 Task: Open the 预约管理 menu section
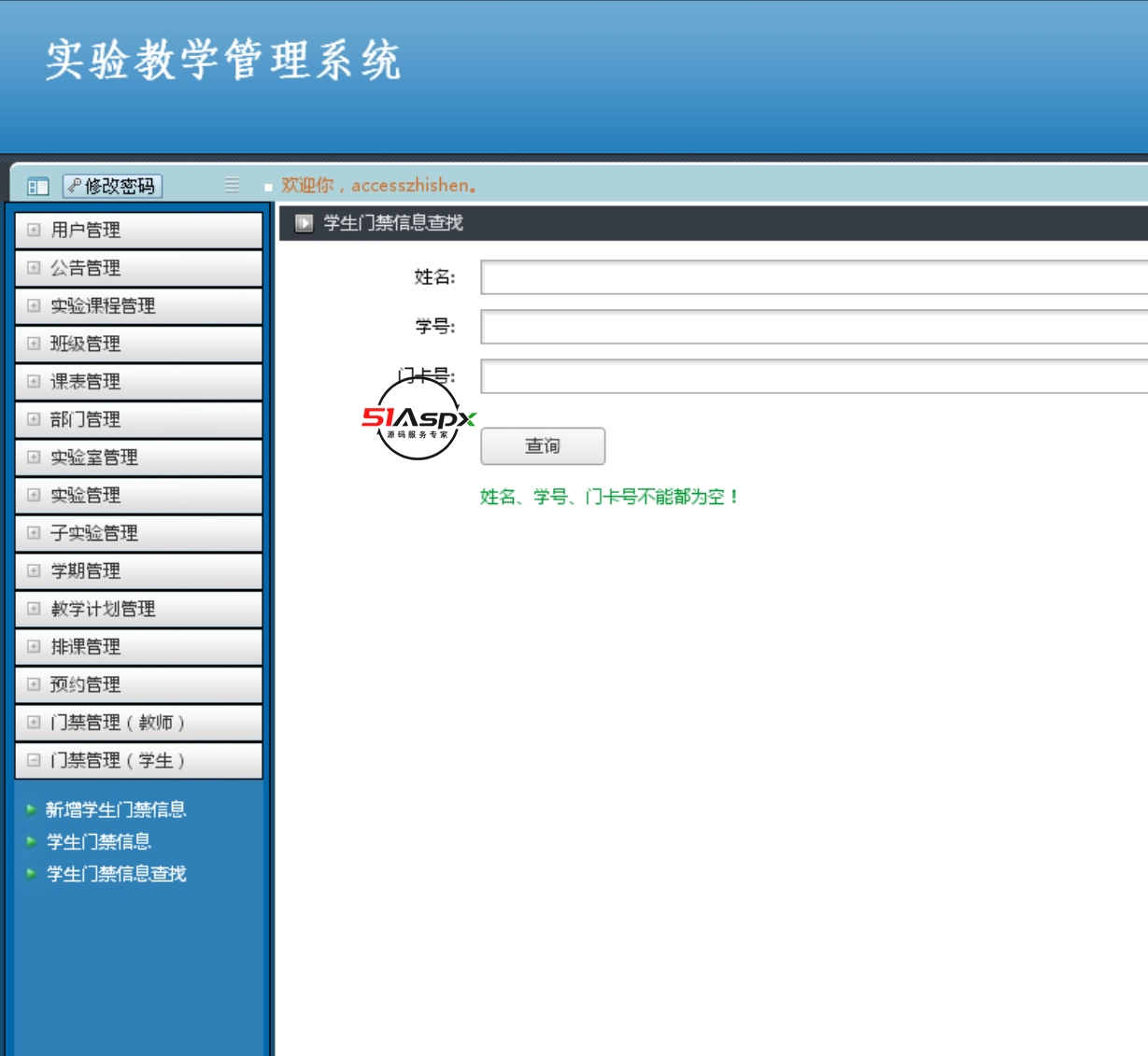139,684
